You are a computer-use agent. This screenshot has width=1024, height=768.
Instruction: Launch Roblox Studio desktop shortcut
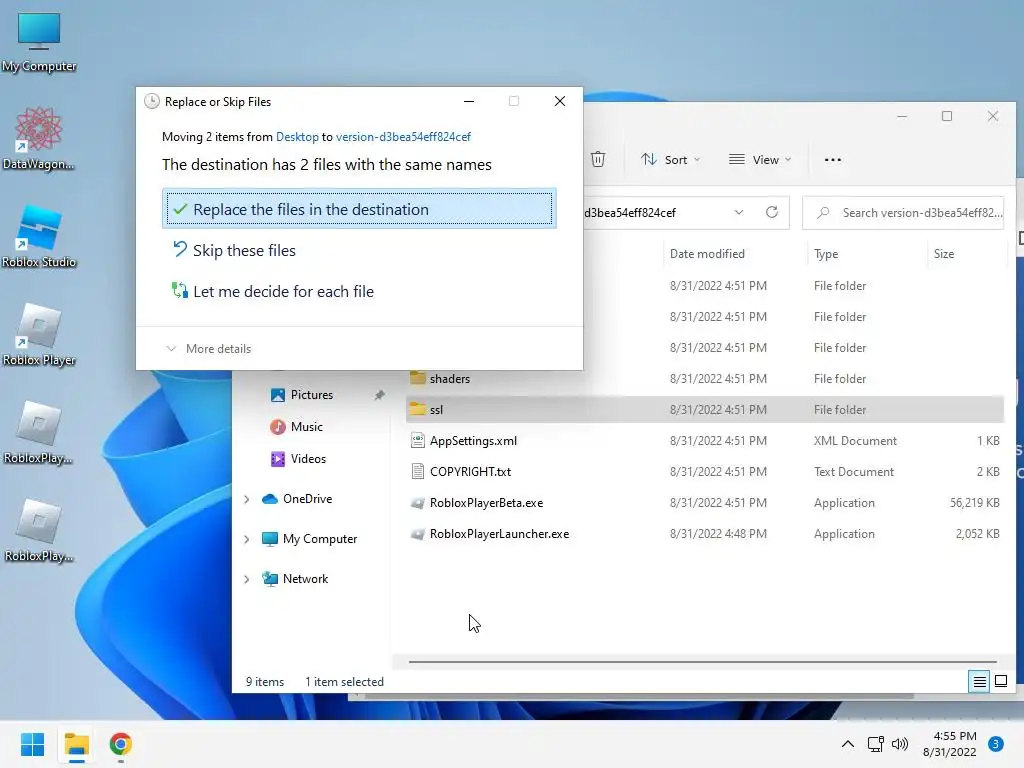tap(39, 236)
